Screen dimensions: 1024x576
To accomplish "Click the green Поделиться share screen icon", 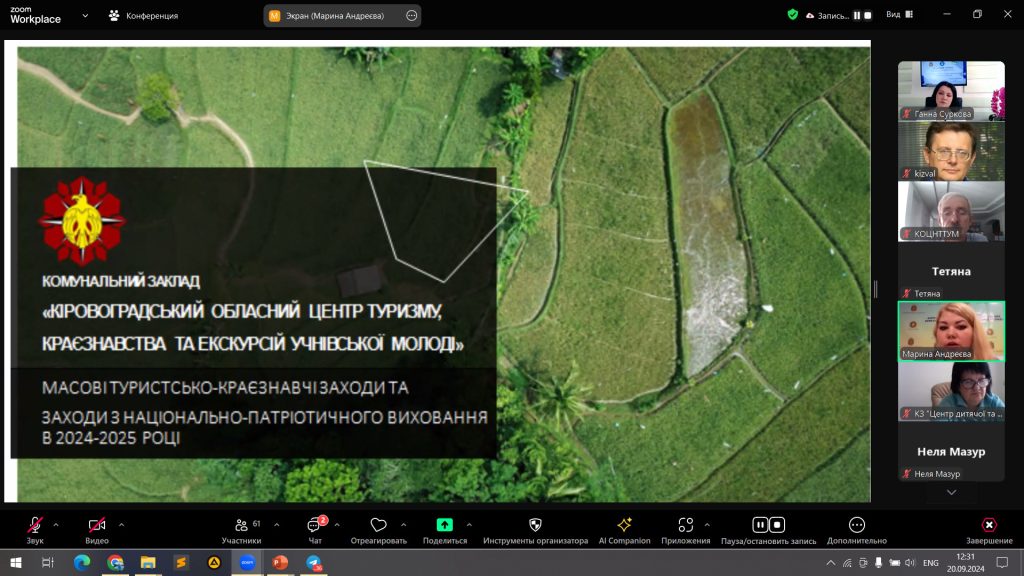I will (445, 525).
